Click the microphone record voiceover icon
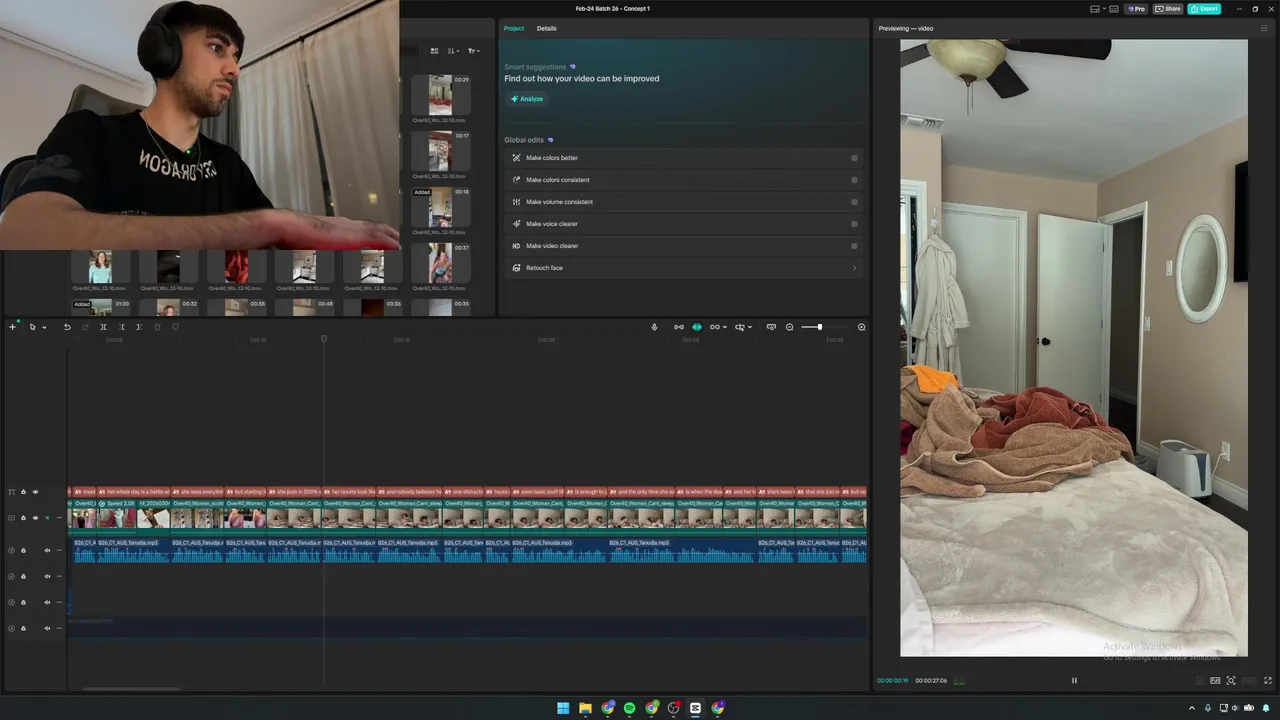Image resolution: width=1280 pixels, height=720 pixels. click(x=655, y=327)
